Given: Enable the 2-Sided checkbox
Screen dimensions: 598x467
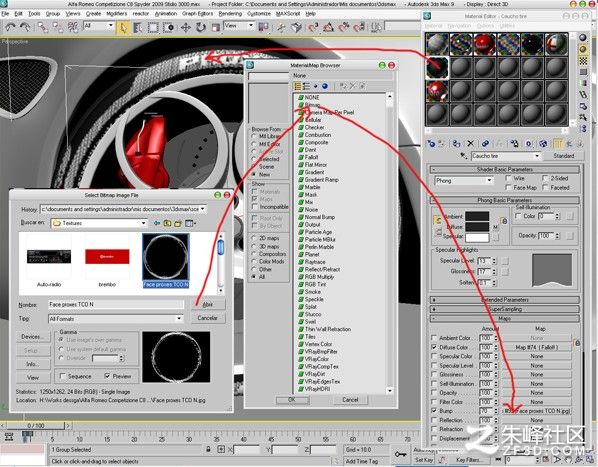Looking at the screenshot, I should click(x=545, y=178).
